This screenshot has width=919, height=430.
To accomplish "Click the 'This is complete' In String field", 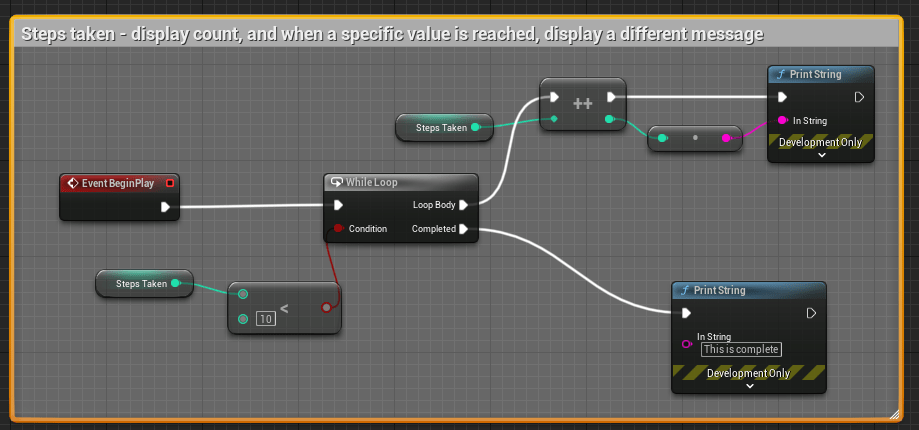I will 741,349.
